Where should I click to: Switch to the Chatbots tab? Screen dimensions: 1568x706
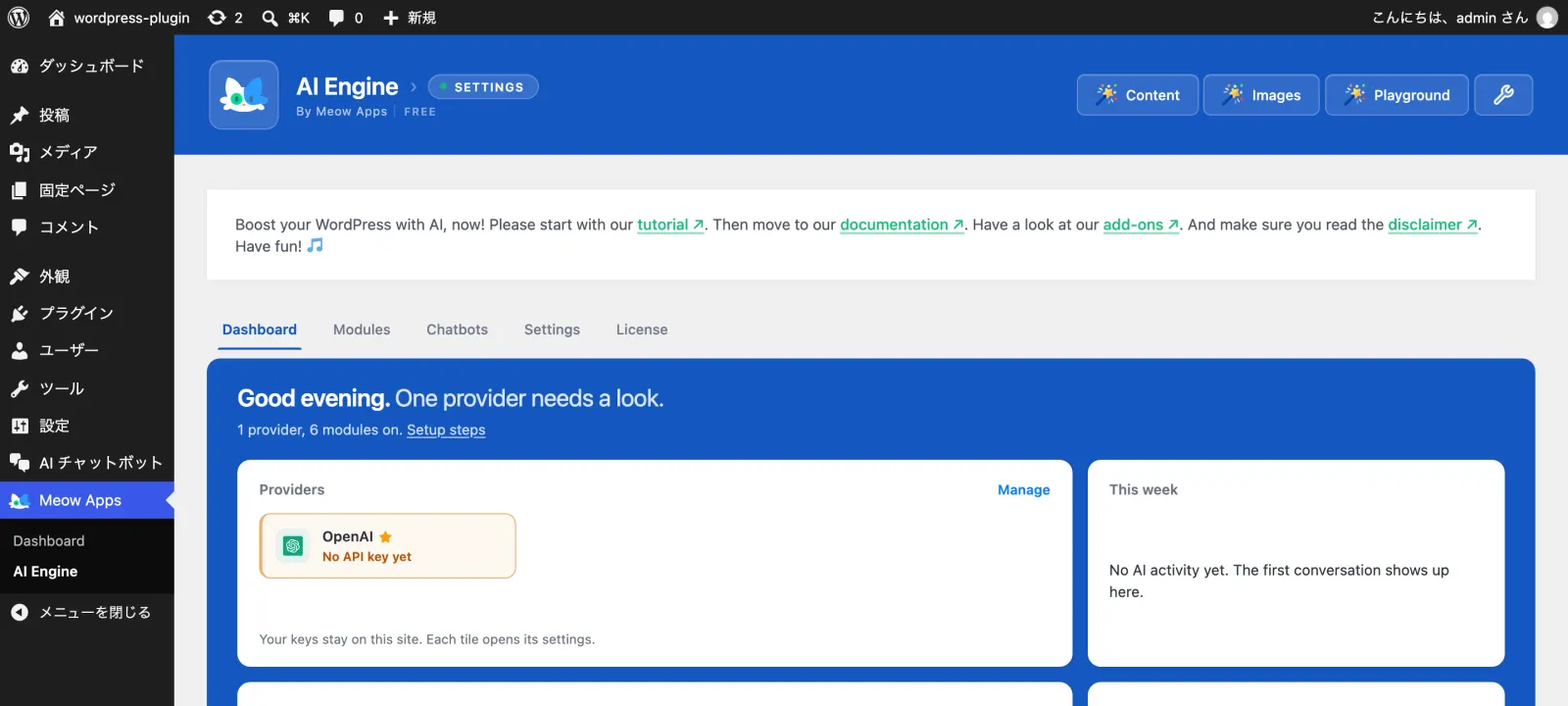point(457,329)
